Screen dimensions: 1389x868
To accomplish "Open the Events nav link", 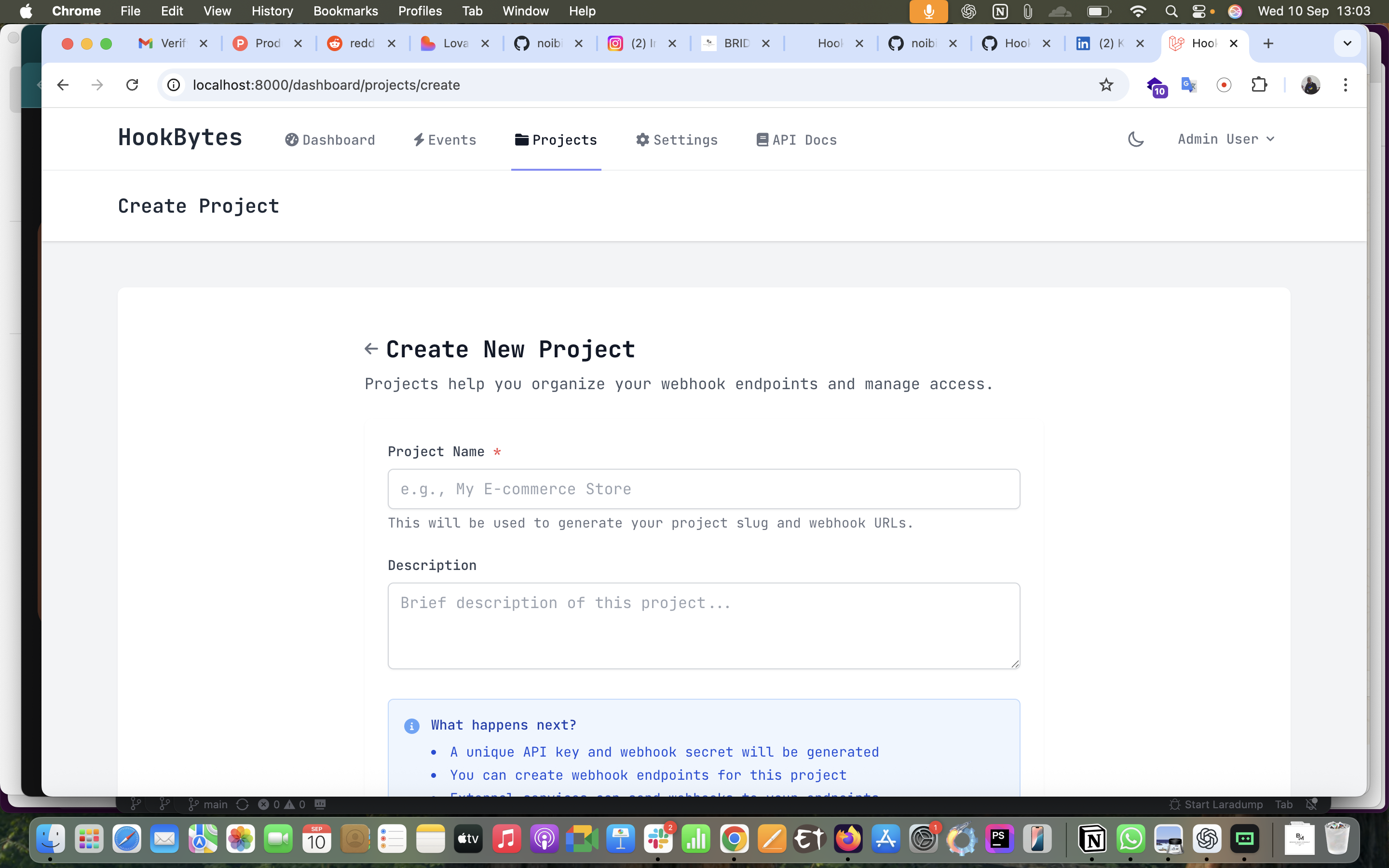I will 445,139.
